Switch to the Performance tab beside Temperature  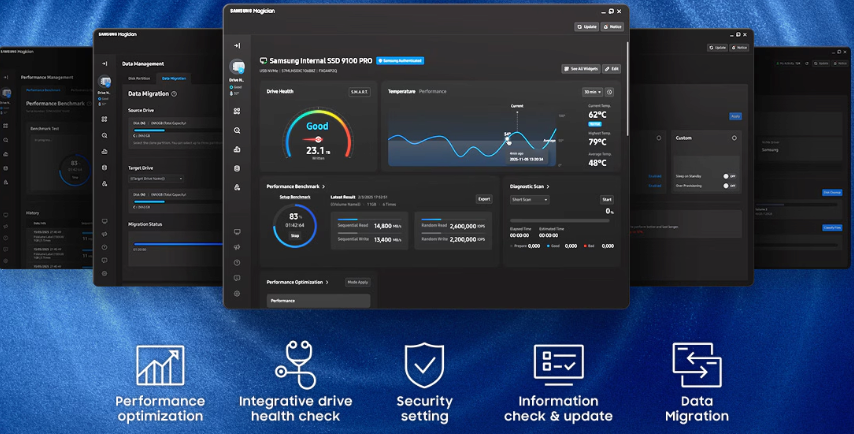(x=432, y=91)
